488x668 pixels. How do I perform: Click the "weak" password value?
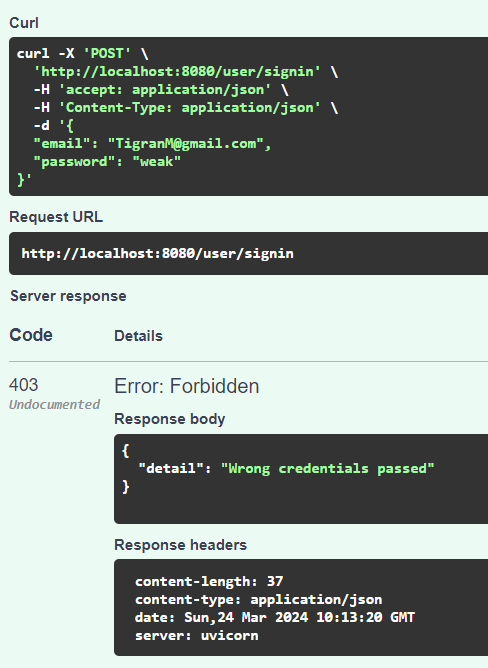tap(157, 161)
